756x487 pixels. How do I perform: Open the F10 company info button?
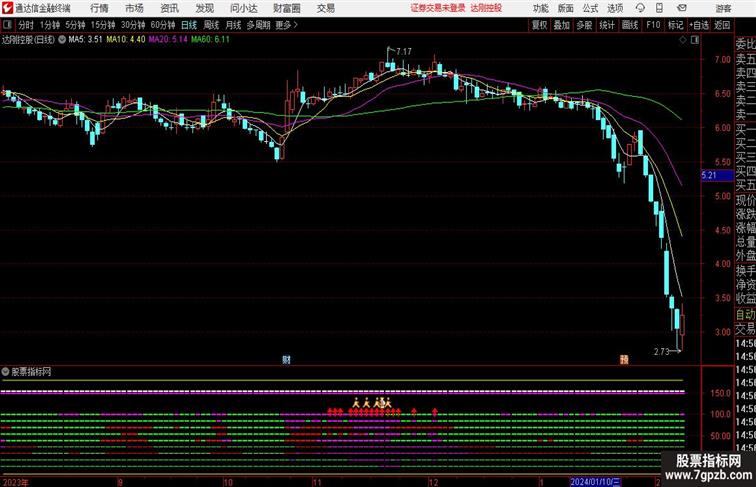(653, 25)
